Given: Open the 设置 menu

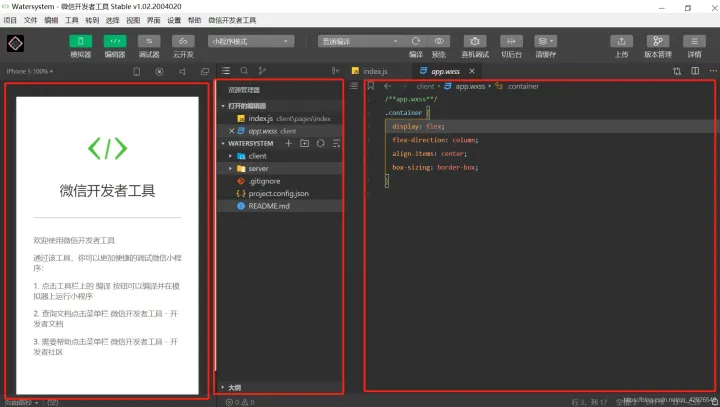Looking at the screenshot, I should pyautogui.click(x=174, y=20).
